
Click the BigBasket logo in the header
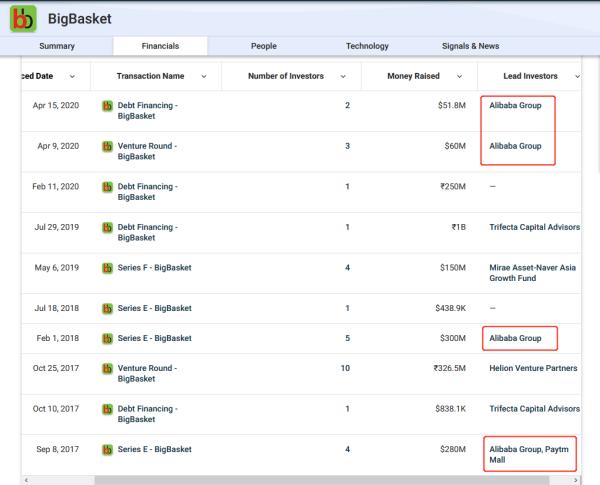[24, 19]
